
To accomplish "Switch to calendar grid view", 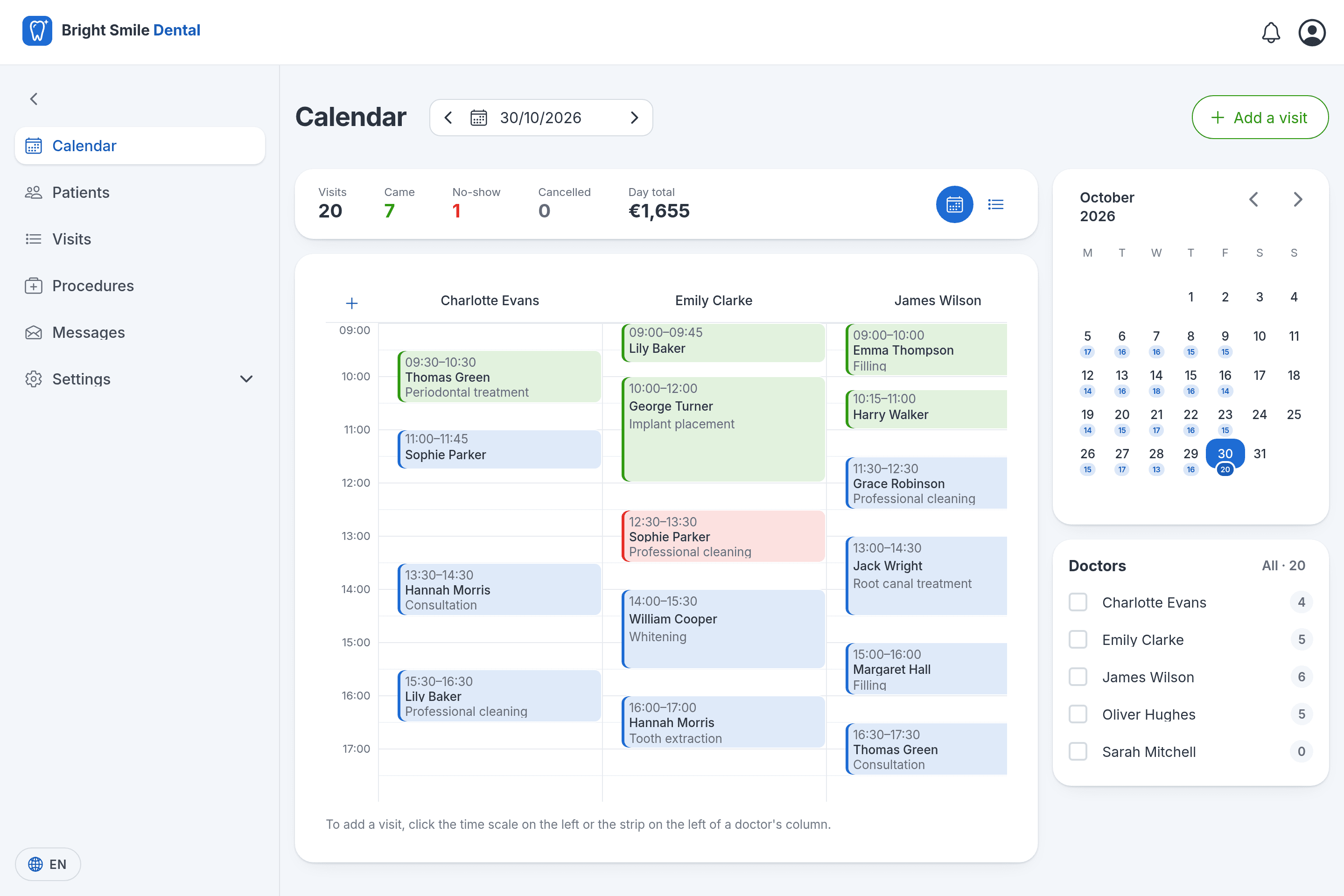I will (954, 204).
